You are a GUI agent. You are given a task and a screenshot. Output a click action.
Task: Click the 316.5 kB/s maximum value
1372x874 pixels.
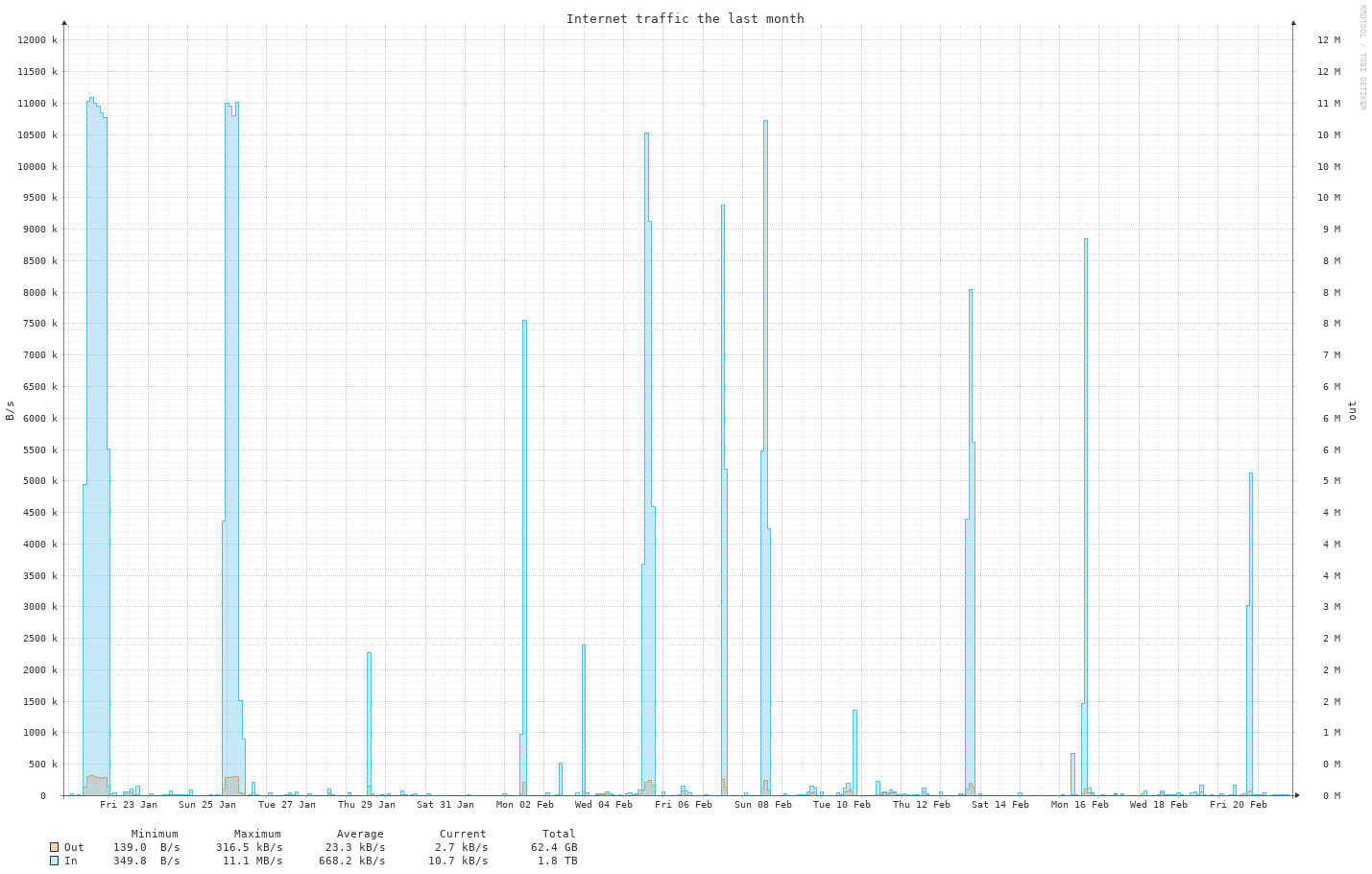point(249,847)
